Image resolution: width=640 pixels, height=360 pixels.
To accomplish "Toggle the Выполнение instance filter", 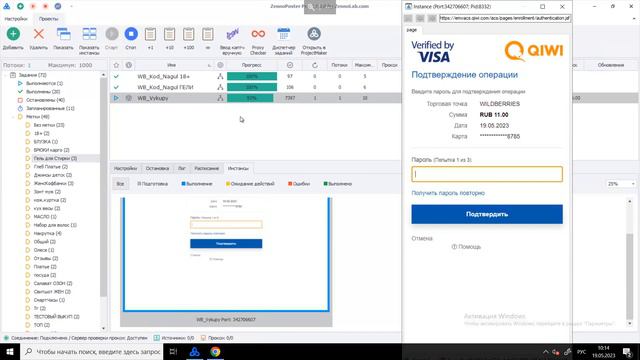I will tap(197, 184).
